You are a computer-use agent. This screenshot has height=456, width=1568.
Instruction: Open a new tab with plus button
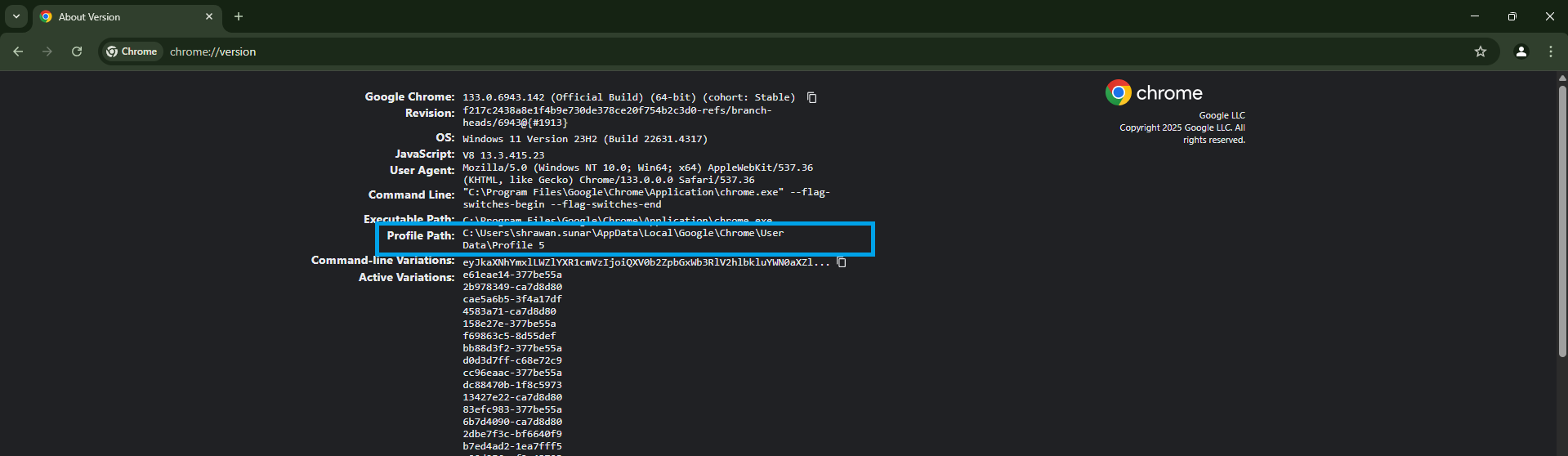click(239, 16)
